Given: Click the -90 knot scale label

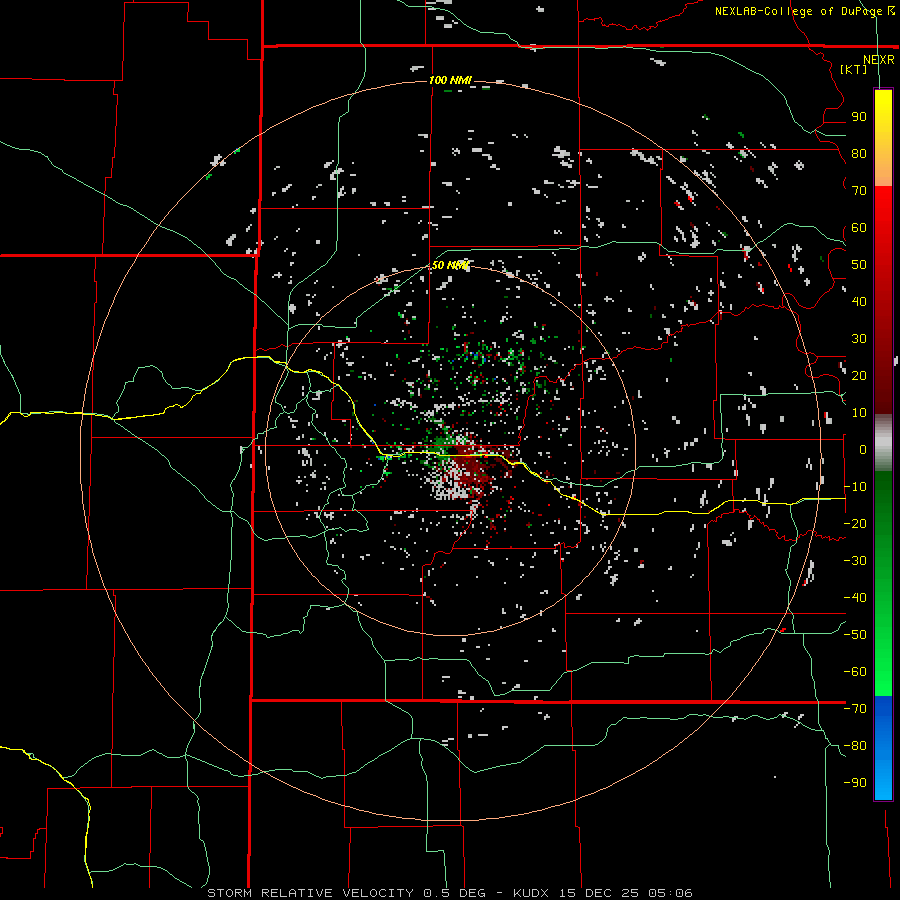Looking at the screenshot, I should click(x=855, y=783).
